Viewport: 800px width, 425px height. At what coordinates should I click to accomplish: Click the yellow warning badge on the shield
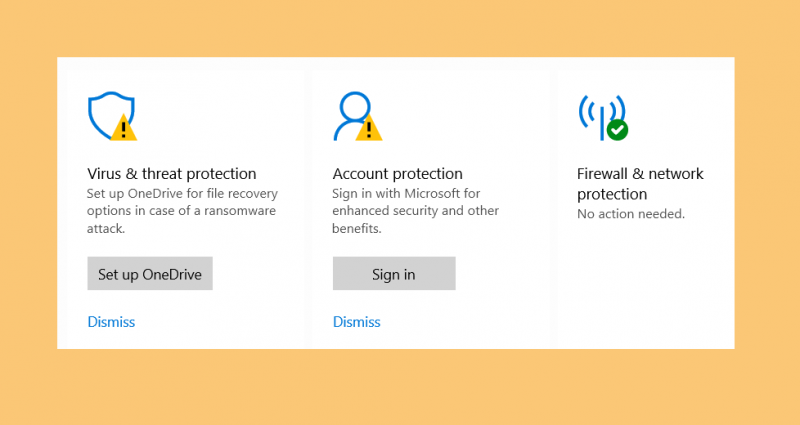[123, 128]
